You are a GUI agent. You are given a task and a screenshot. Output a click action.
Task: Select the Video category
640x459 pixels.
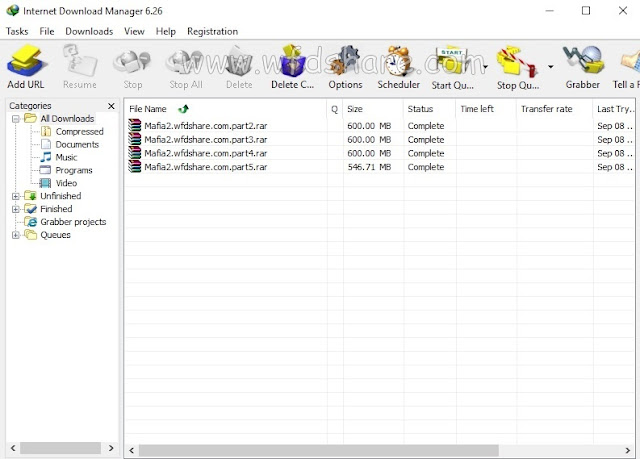click(x=66, y=183)
